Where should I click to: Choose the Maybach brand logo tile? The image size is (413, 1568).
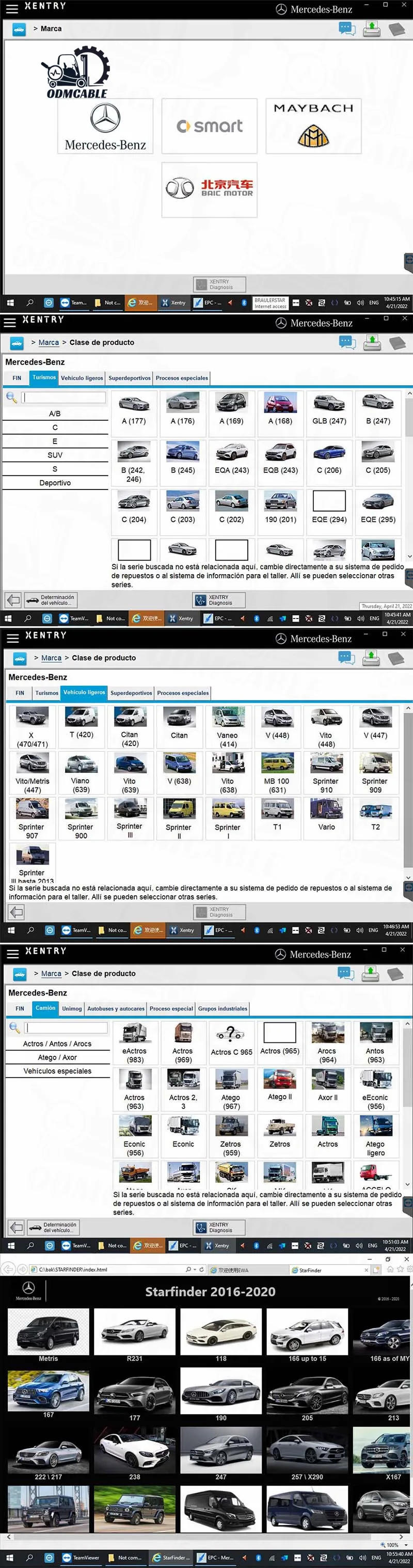(313, 126)
